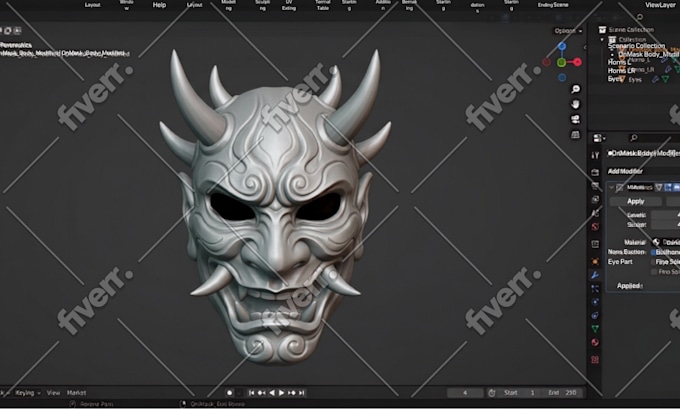Click the zoom magnifier viewport icon
This screenshot has height=409, width=680.
pyautogui.click(x=575, y=89)
